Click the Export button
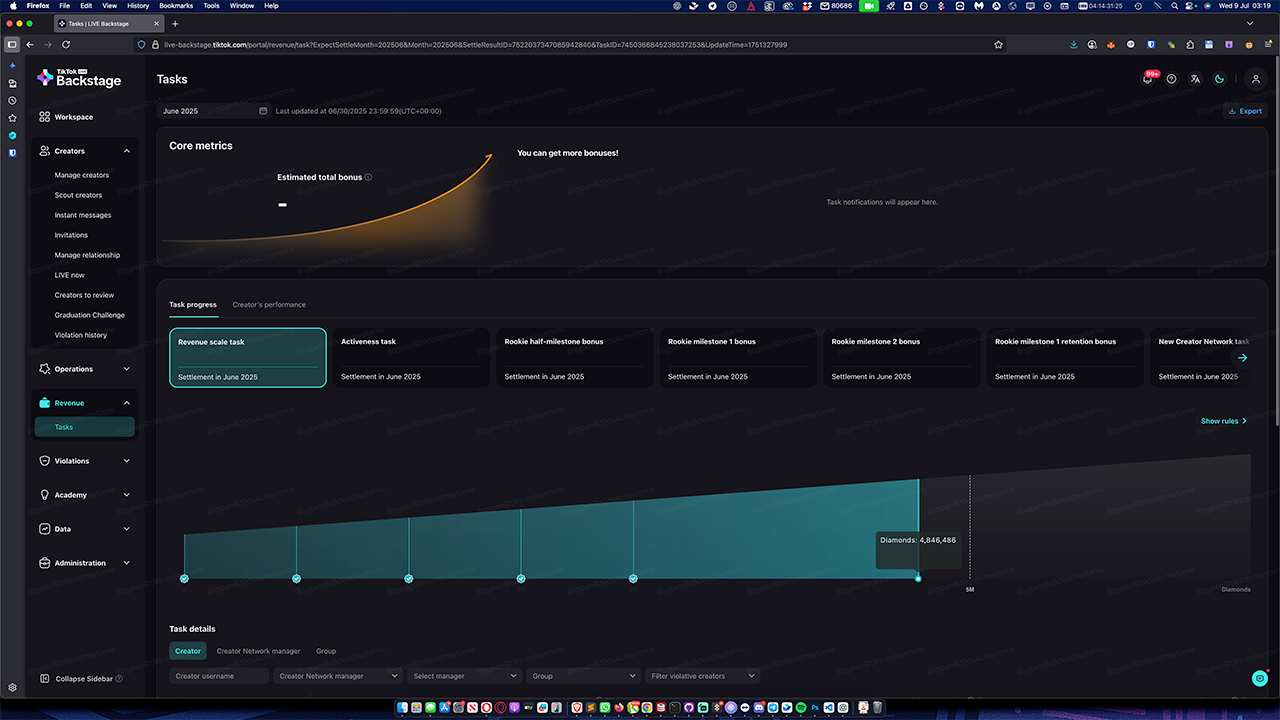The width and height of the screenshot is (1280, 720). (x=1245, y=111)
